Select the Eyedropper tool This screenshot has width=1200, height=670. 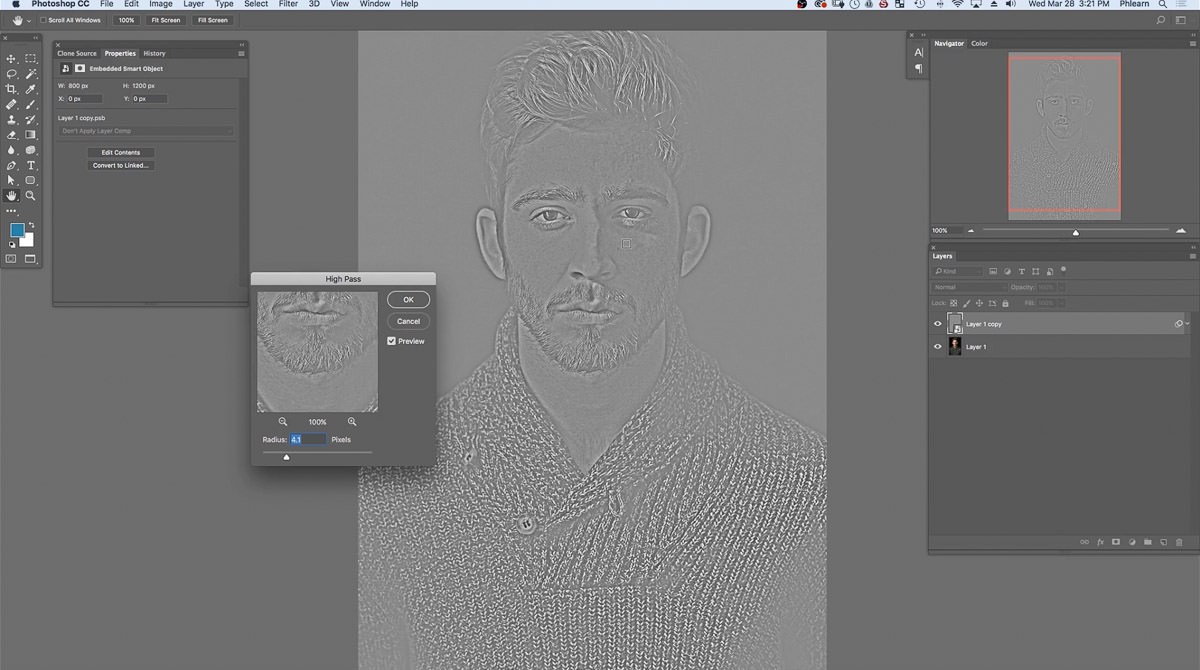point(31,89)
